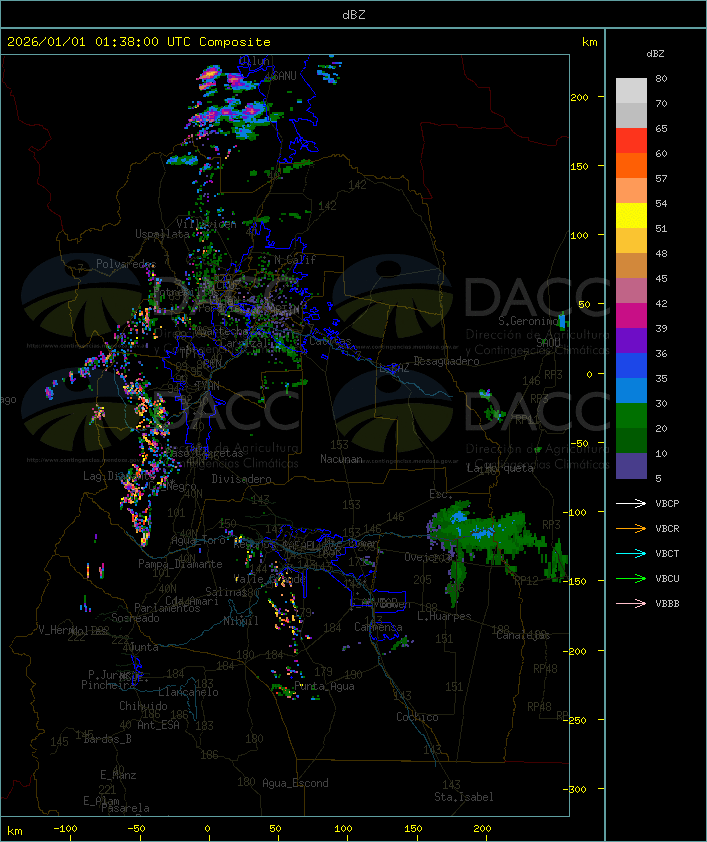The height and width of the screenshot is (842, 707).
Task: Click the light gray 70-80 dBZ swatch
Action: point(631,91)
